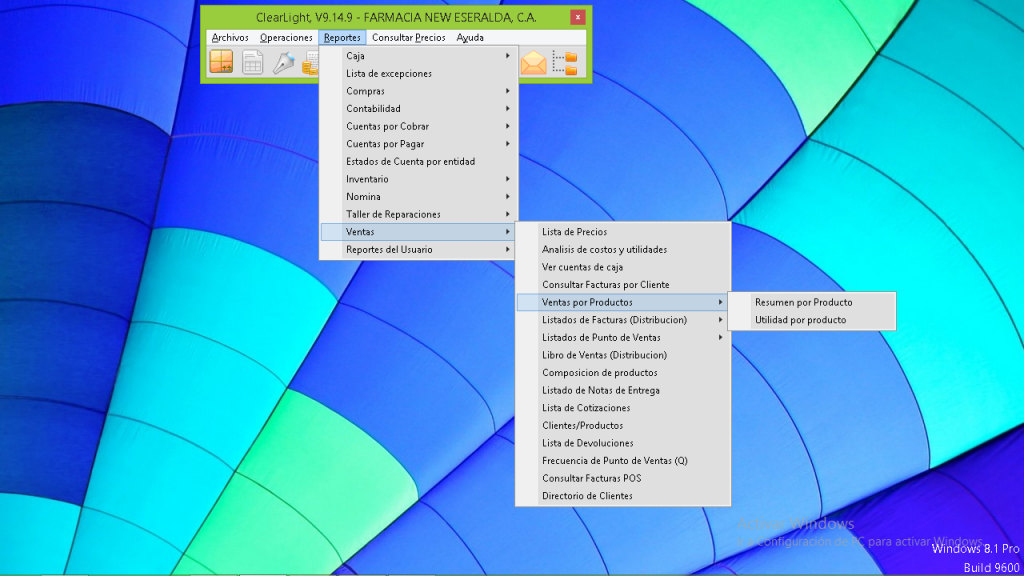Open the Consultar Precios menu
1024x576 pixels.
click(409, 38)
